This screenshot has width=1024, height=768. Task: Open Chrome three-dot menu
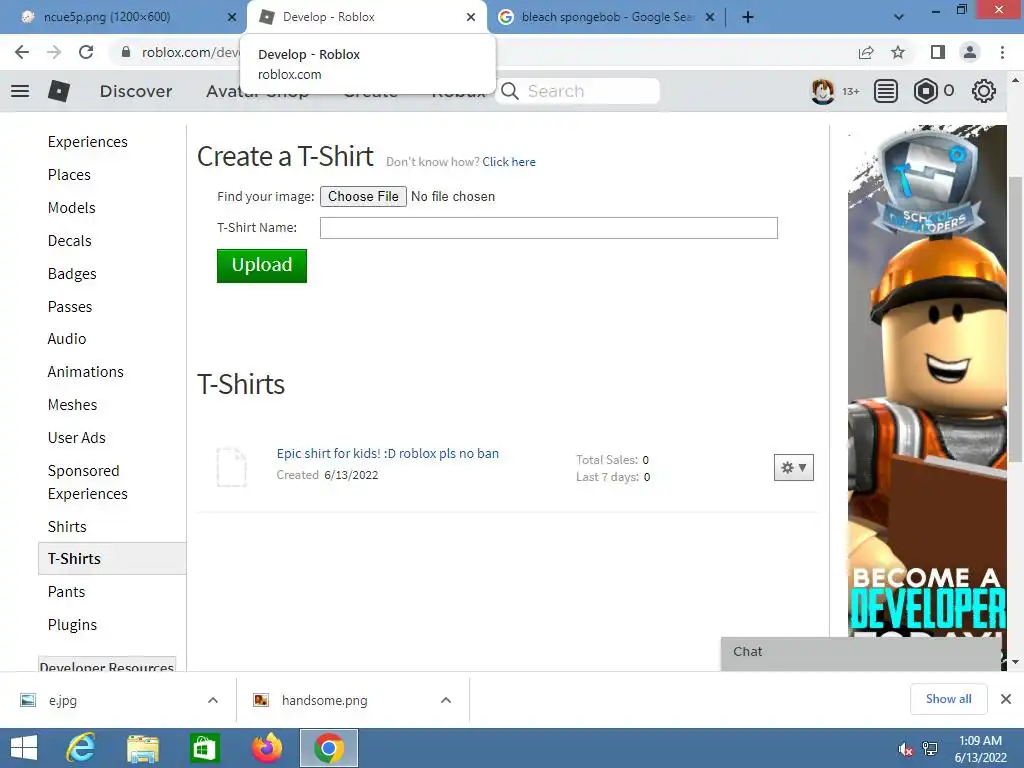(1002, 52)
